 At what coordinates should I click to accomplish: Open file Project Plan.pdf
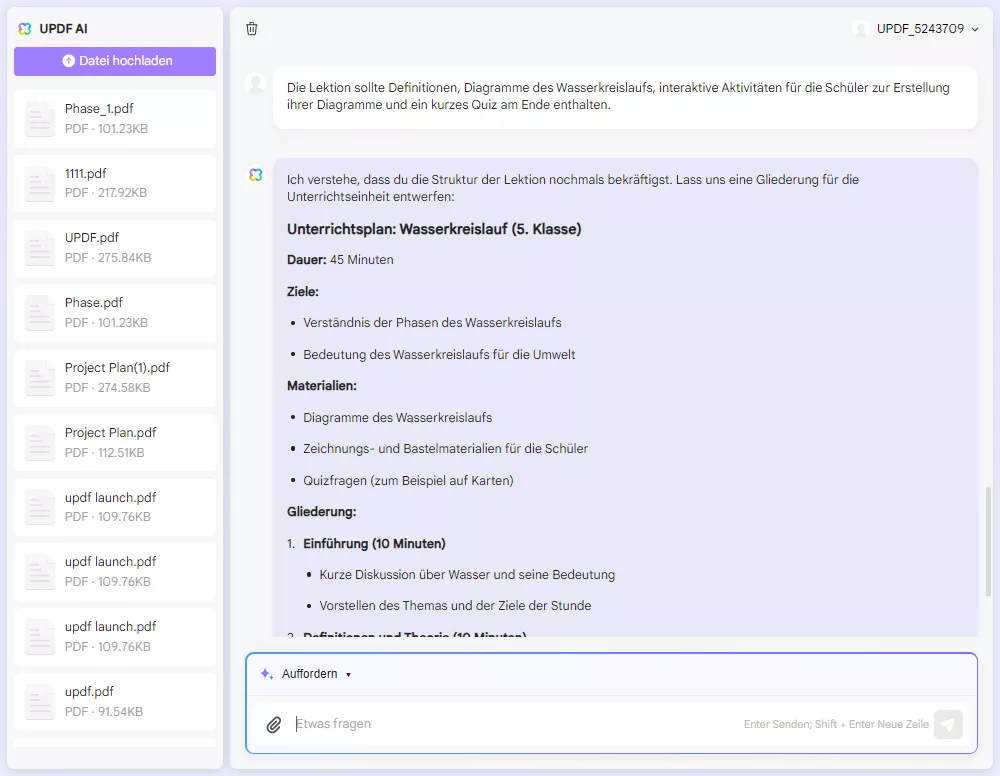(115, 443)
